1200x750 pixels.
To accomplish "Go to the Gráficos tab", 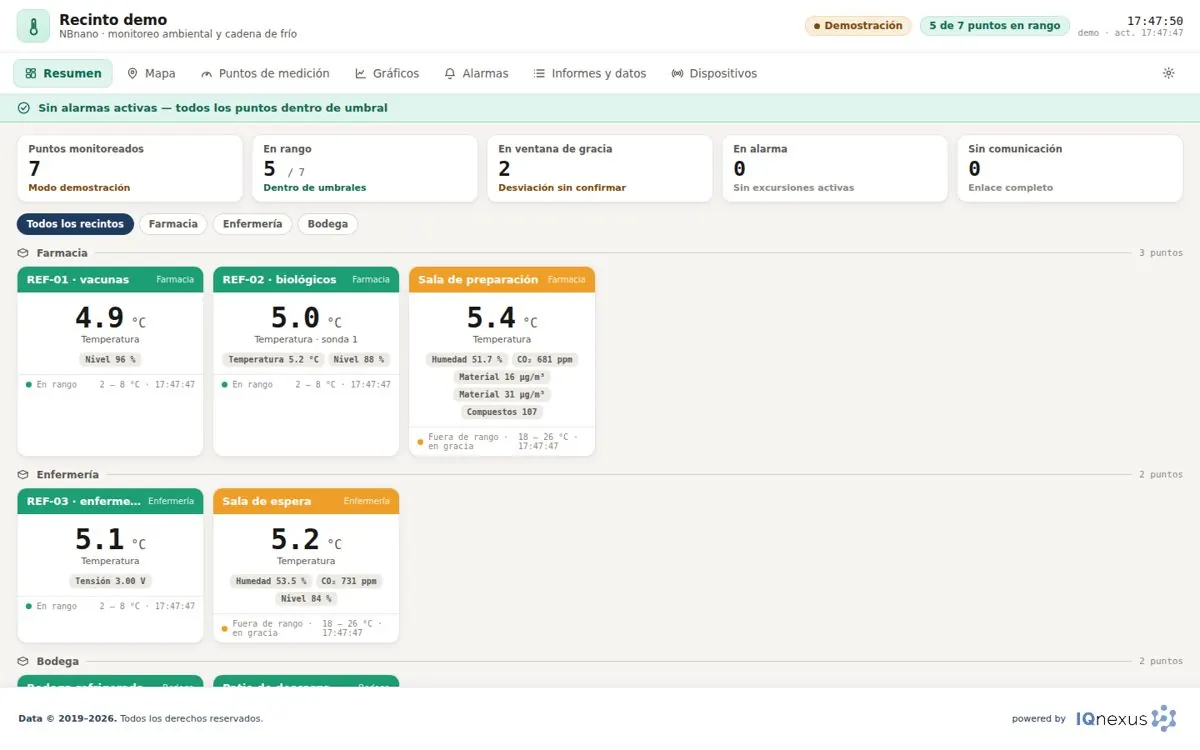I will click(x=387, y=73).
